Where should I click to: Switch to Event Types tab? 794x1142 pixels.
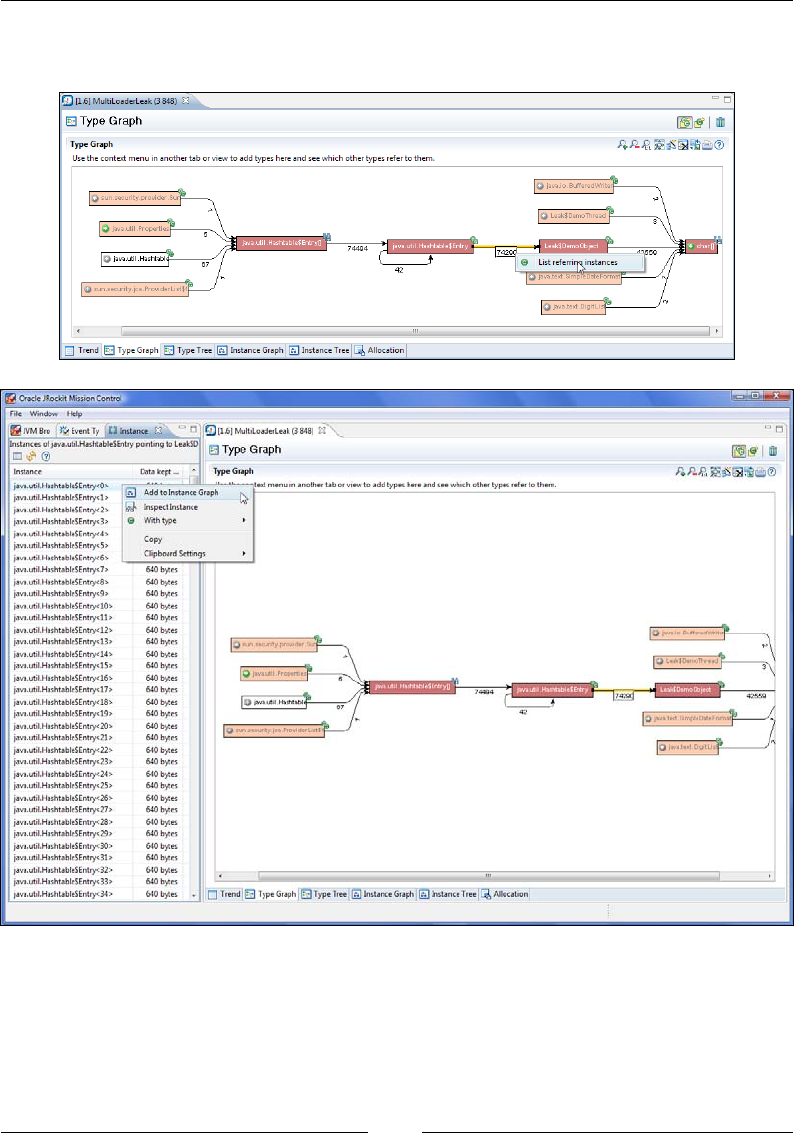[x=79, y=431]
